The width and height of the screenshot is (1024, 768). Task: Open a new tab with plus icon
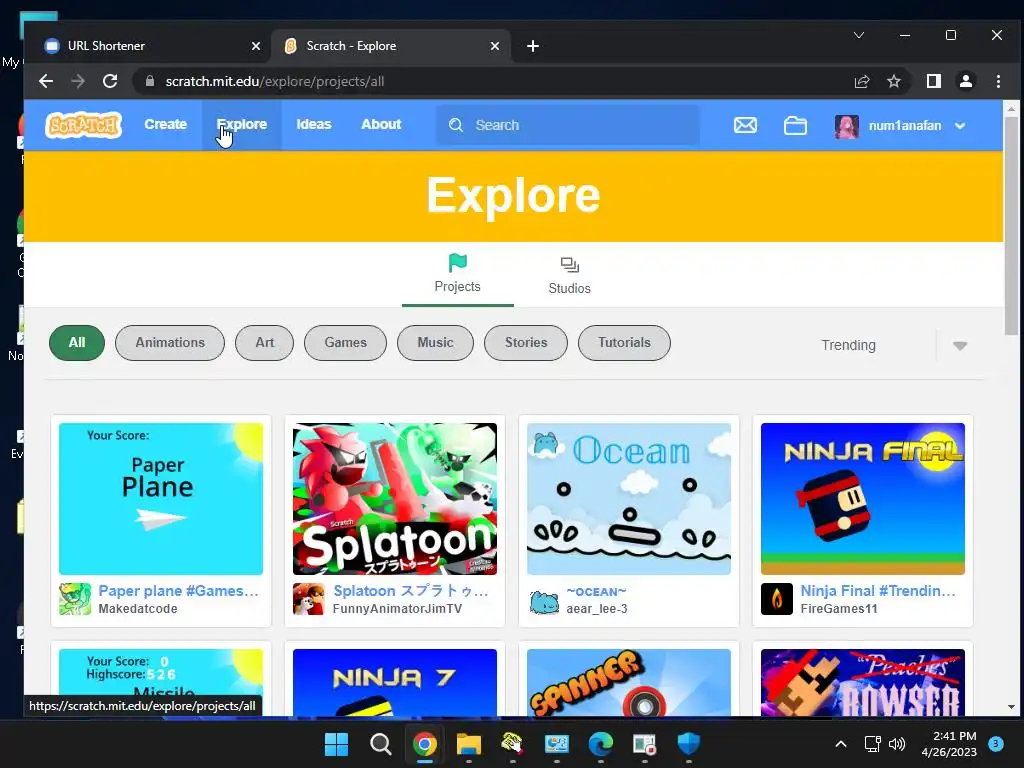click(x=533, y=46)
